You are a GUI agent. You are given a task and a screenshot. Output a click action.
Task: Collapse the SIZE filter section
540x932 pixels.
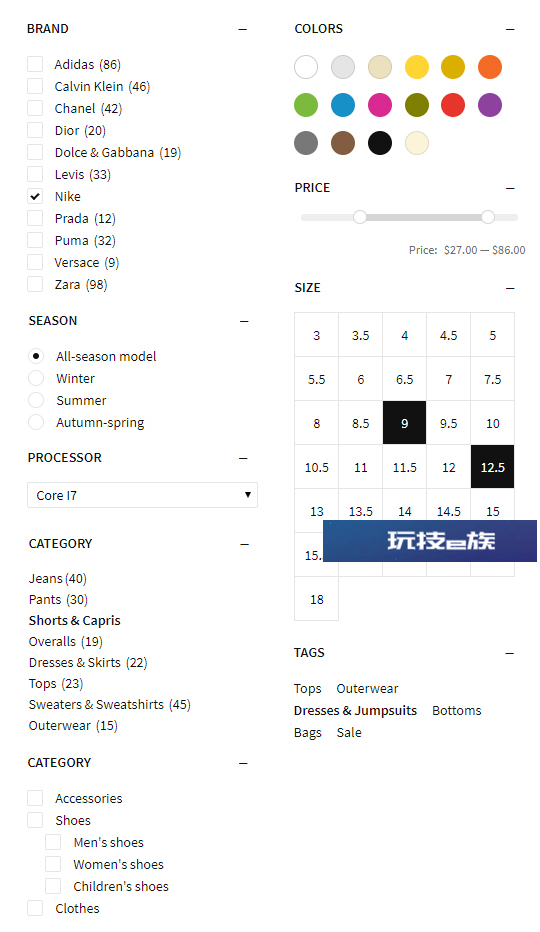pyautogui.click(x=510, y=288)
